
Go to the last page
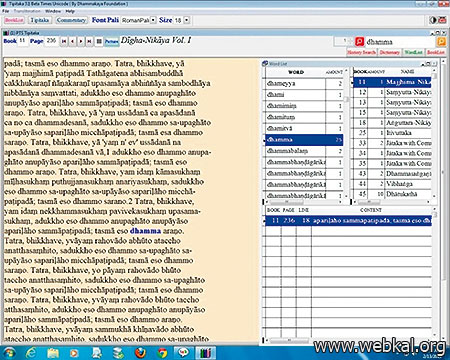click(89, 41)
